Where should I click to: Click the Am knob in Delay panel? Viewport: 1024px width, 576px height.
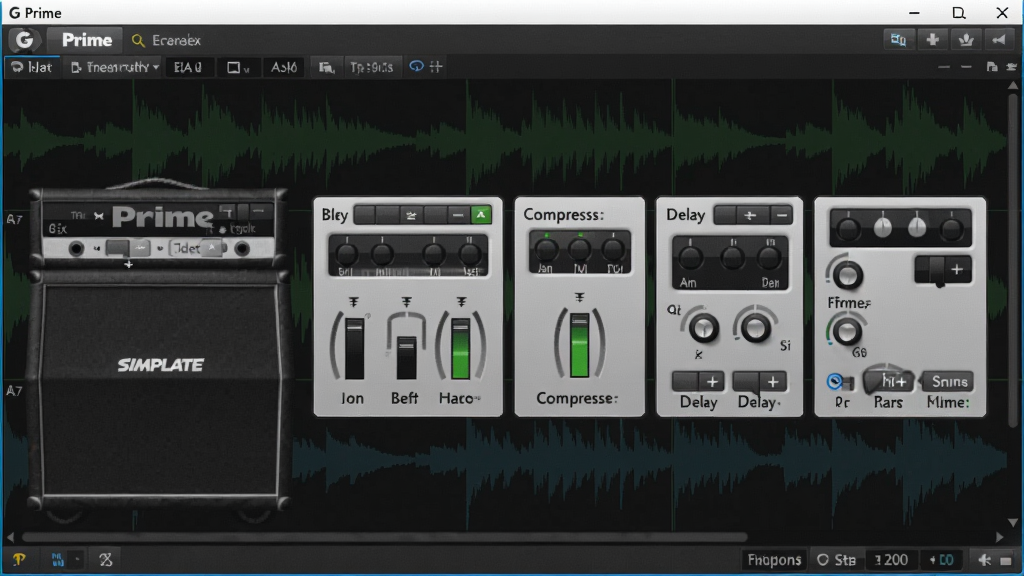click(690, 258)
